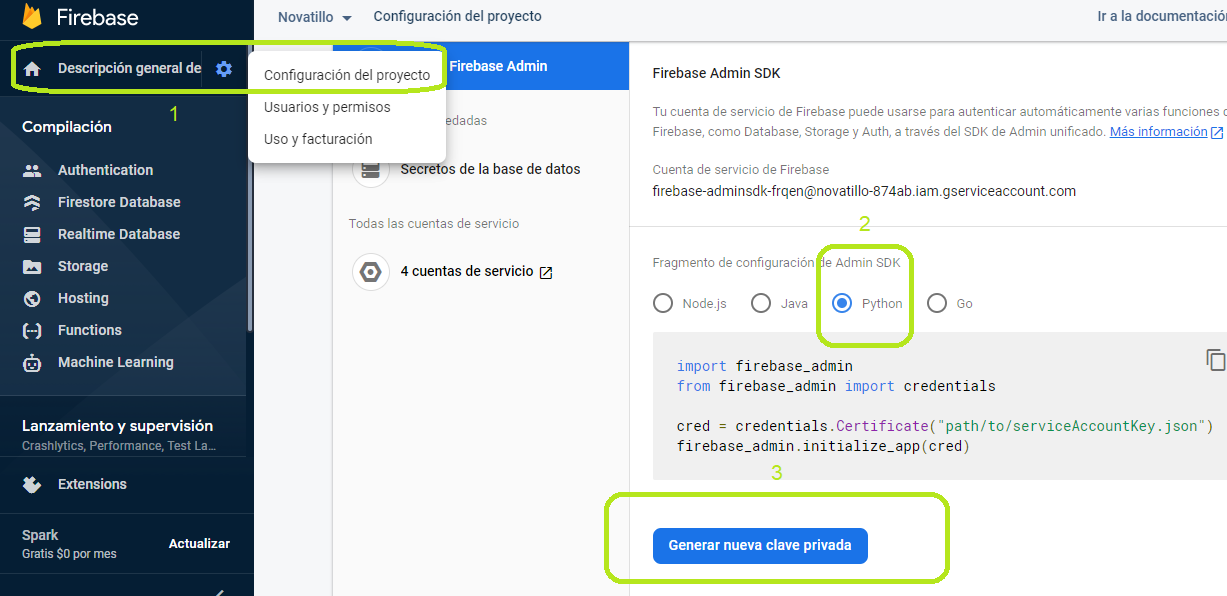
Task: Open the project overview home icon
Action: coord(32,69)
